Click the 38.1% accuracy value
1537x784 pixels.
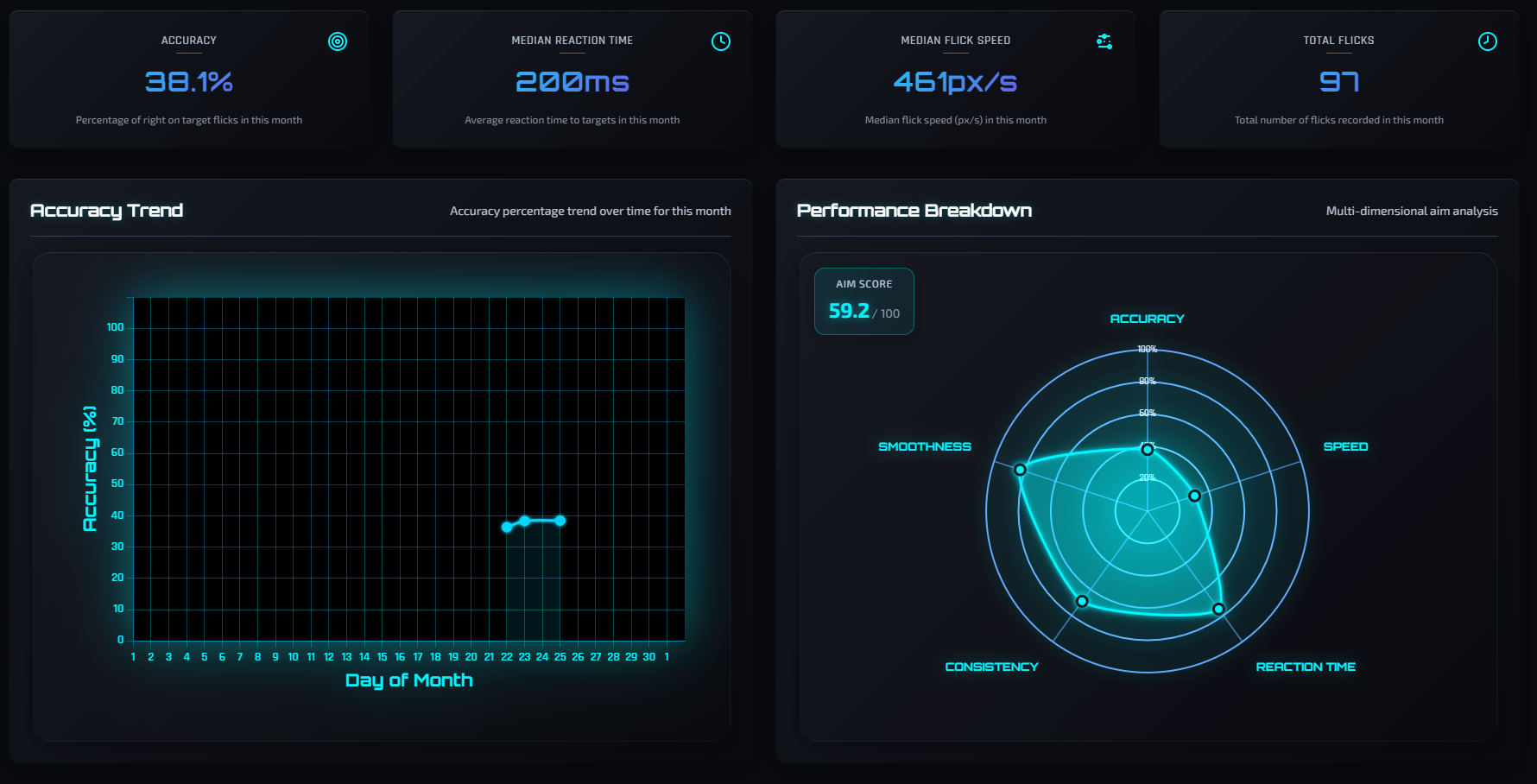(189, 83)
